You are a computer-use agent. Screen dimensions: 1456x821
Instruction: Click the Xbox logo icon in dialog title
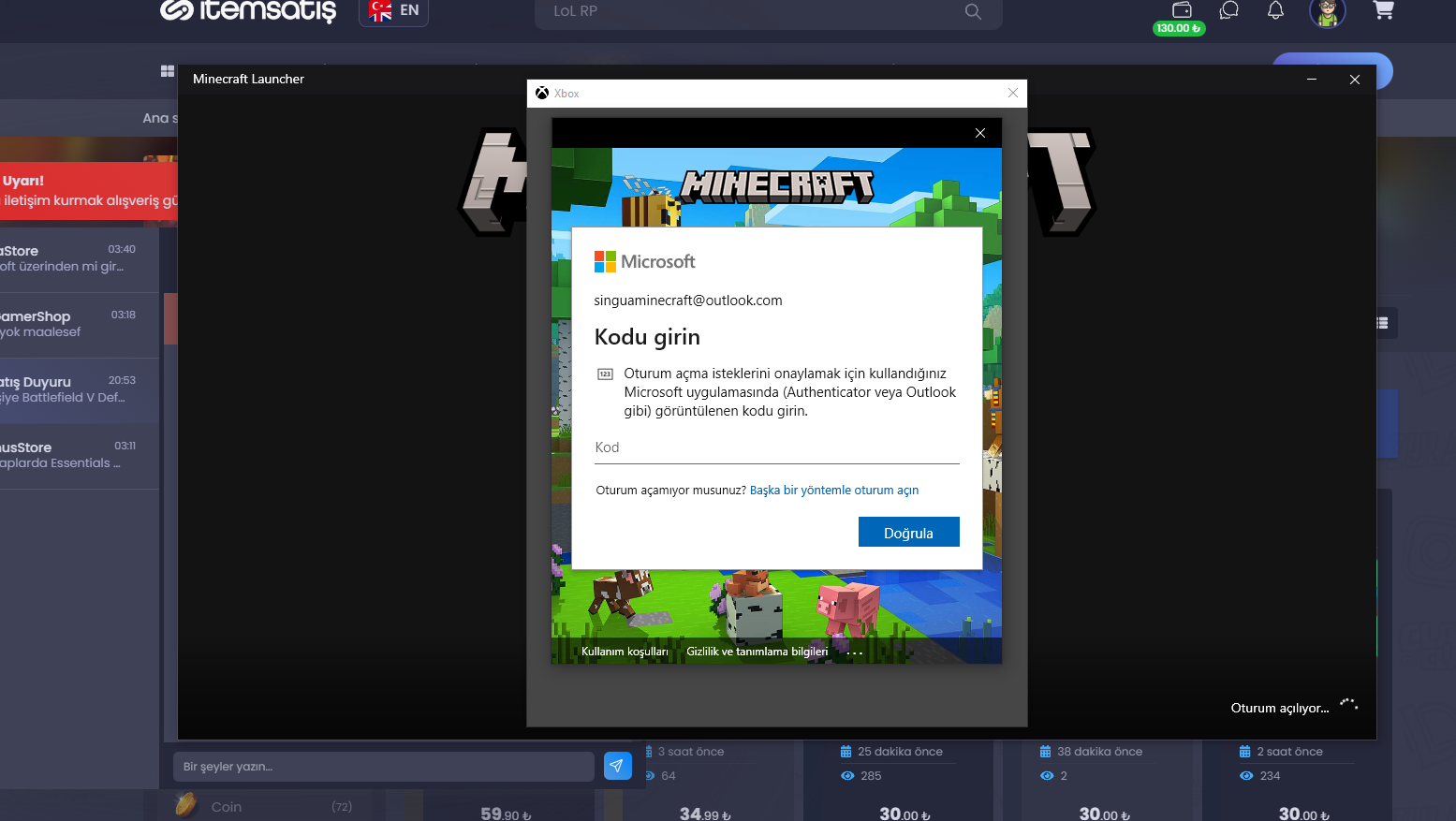542,93
